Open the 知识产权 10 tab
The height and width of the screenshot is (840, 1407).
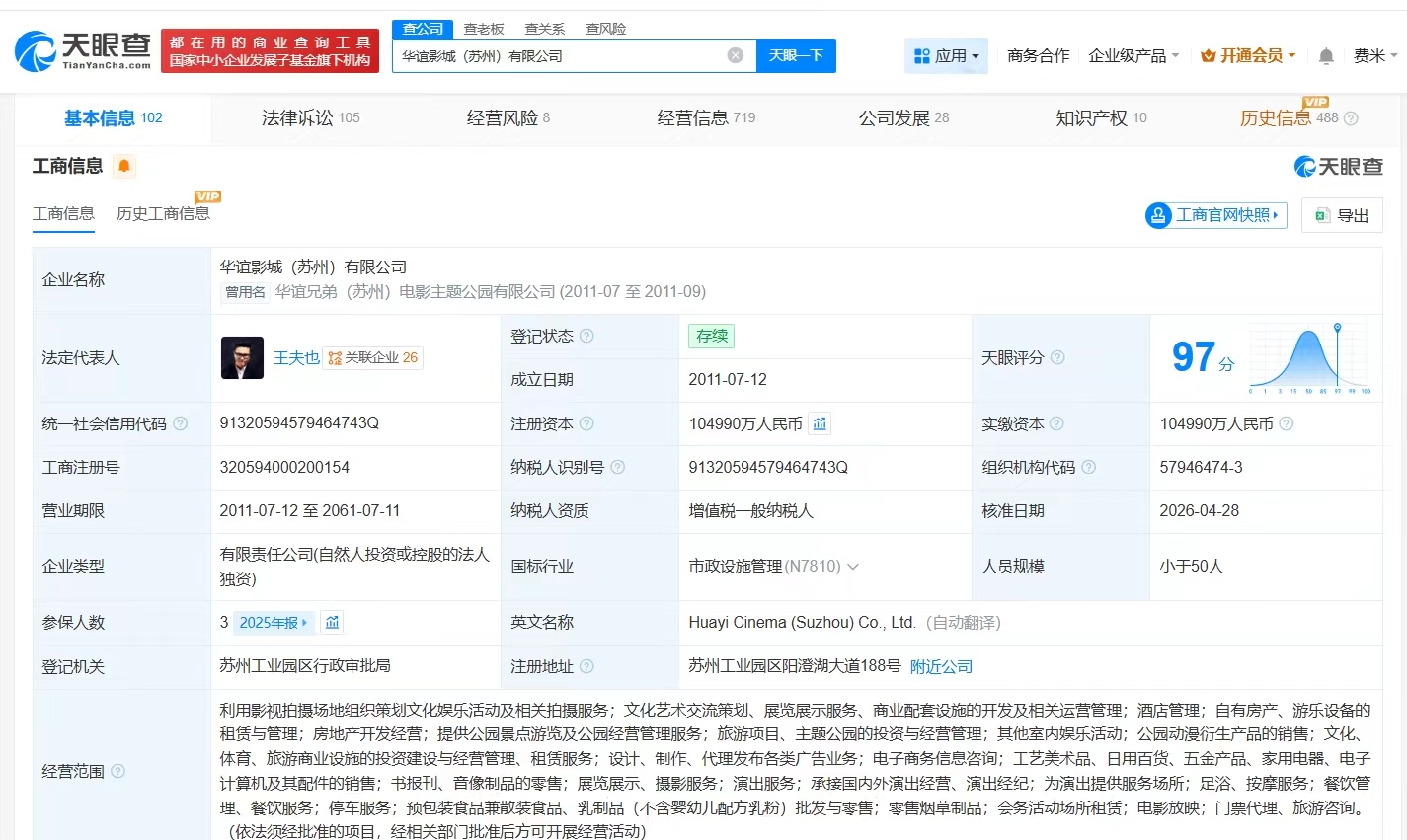[x=1101, y=118]
